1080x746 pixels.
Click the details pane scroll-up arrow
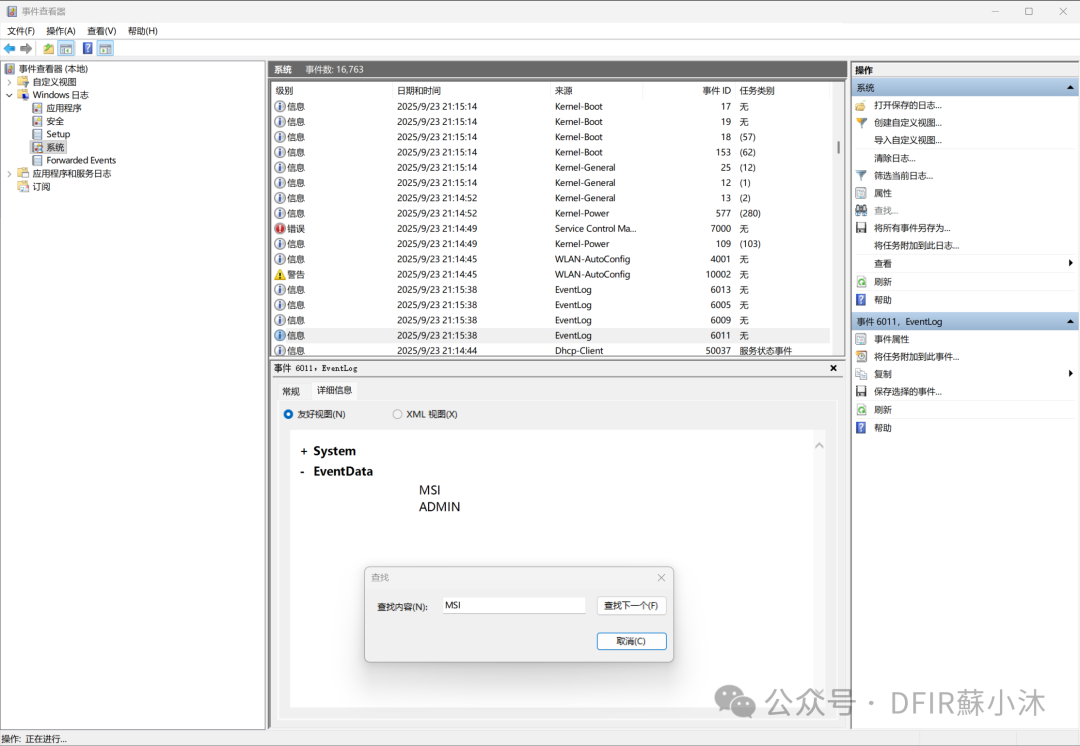(819, 446)
